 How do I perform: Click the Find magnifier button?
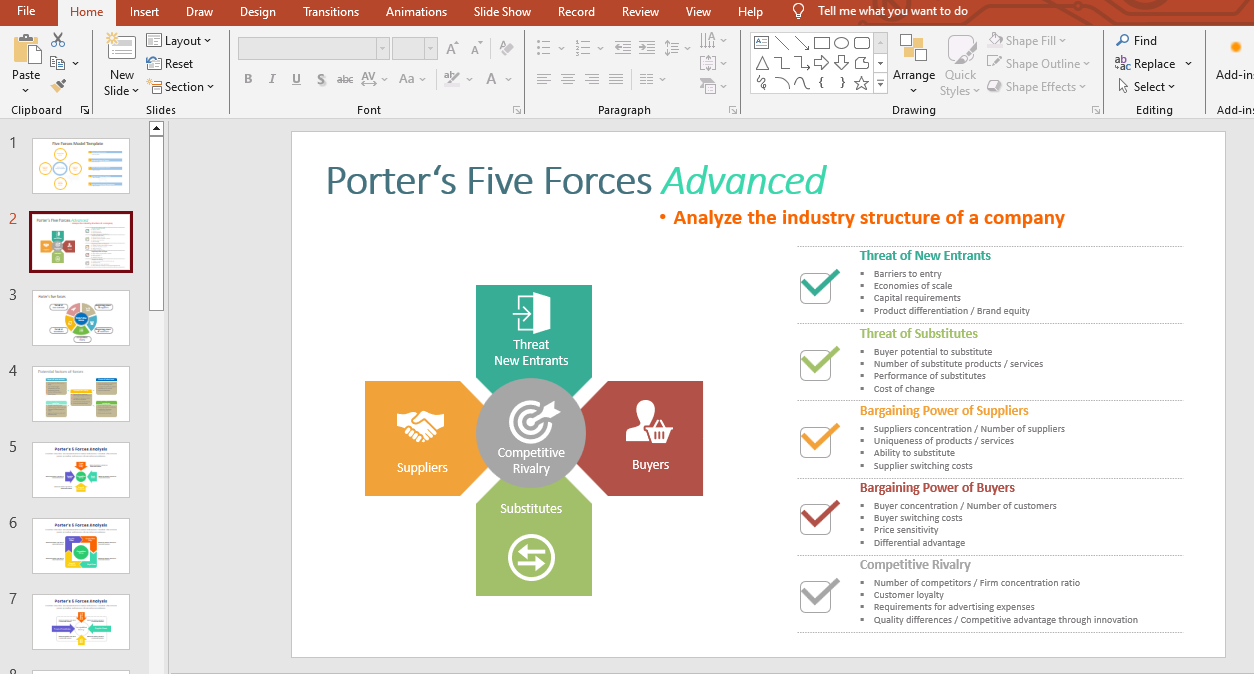pyautogui.click(x=1136, y=40)
